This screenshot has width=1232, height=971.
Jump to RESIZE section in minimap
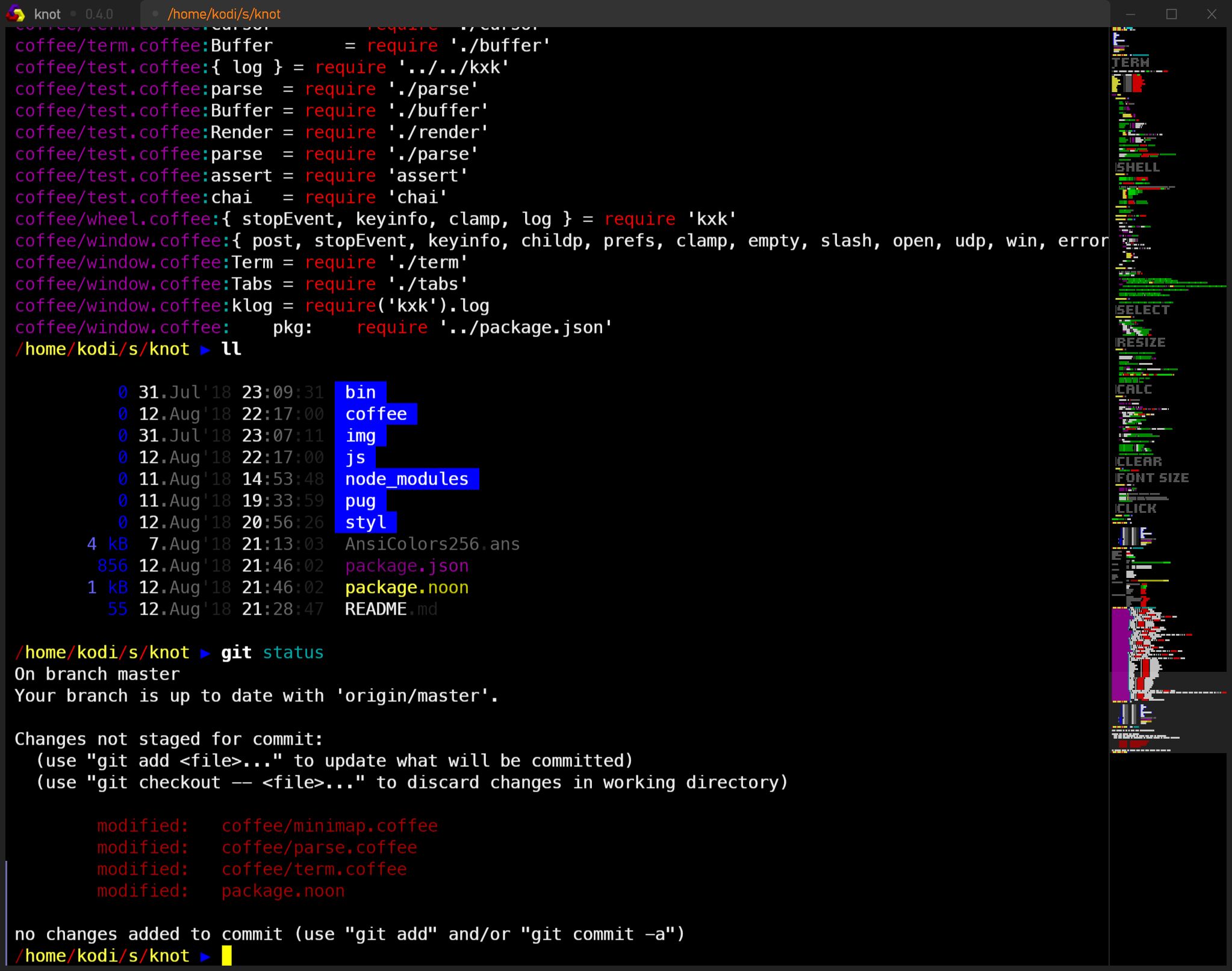coord(1140,343)
